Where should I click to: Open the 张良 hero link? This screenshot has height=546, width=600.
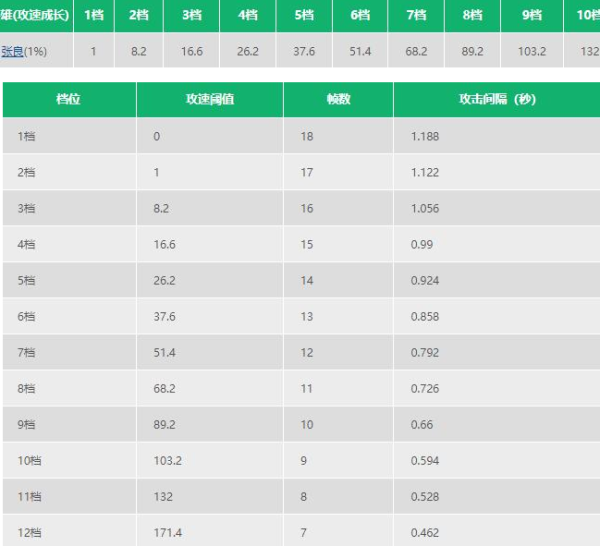pyautogui.click(x=12, y=51)
